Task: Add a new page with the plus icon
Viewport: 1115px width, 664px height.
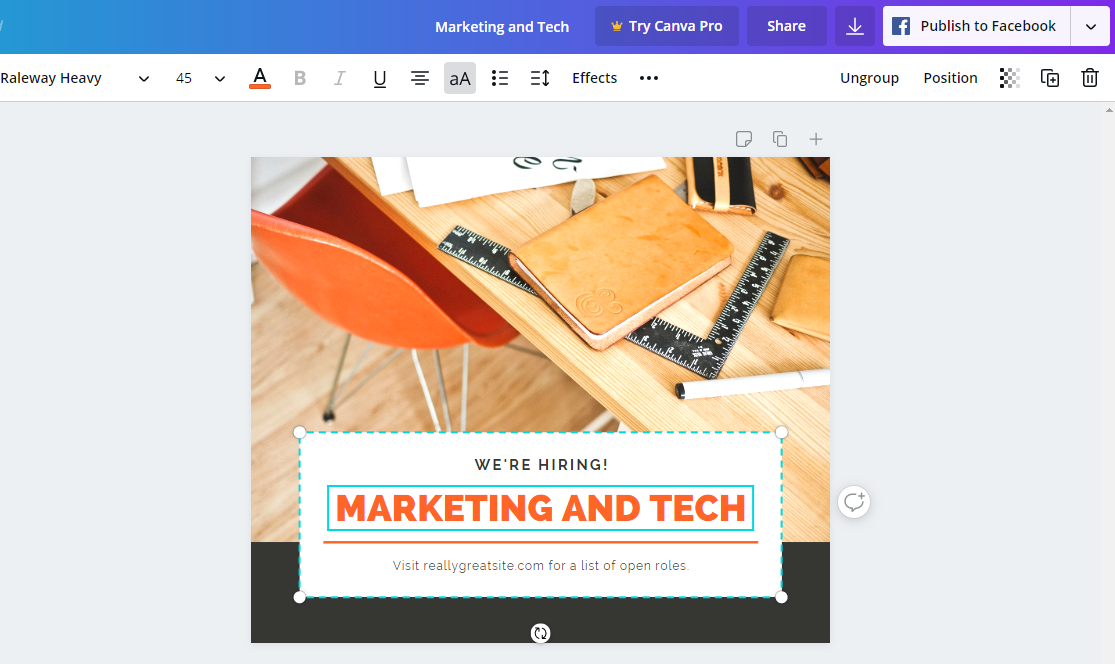Action: [816, 139]
